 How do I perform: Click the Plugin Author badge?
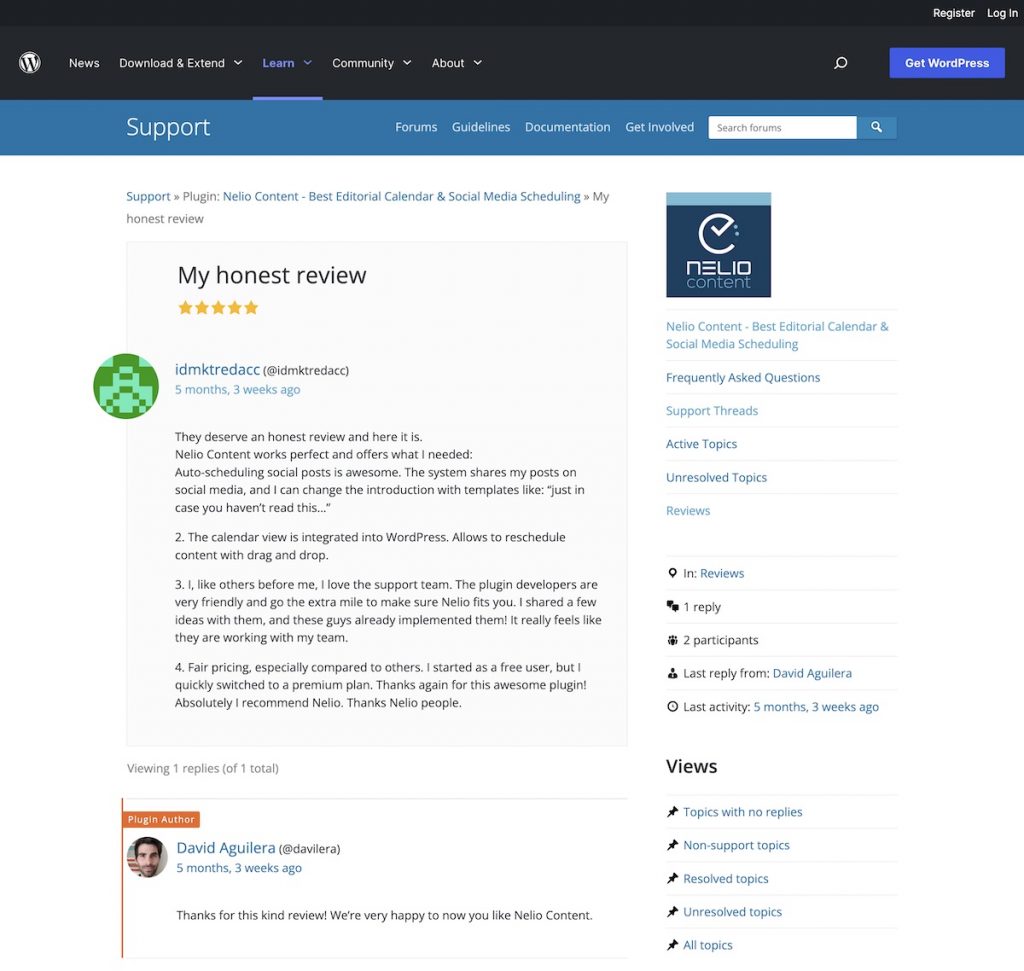point(161,819)
